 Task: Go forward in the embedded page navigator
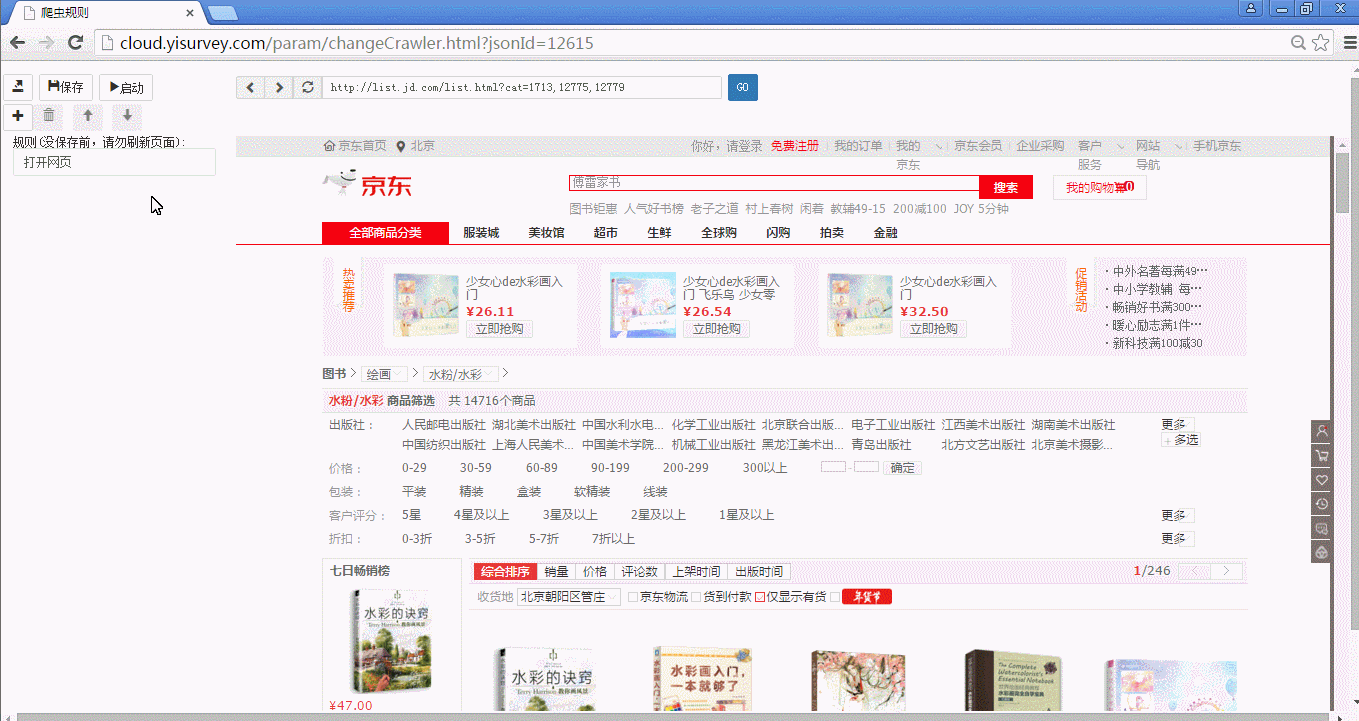coord(279,87)
